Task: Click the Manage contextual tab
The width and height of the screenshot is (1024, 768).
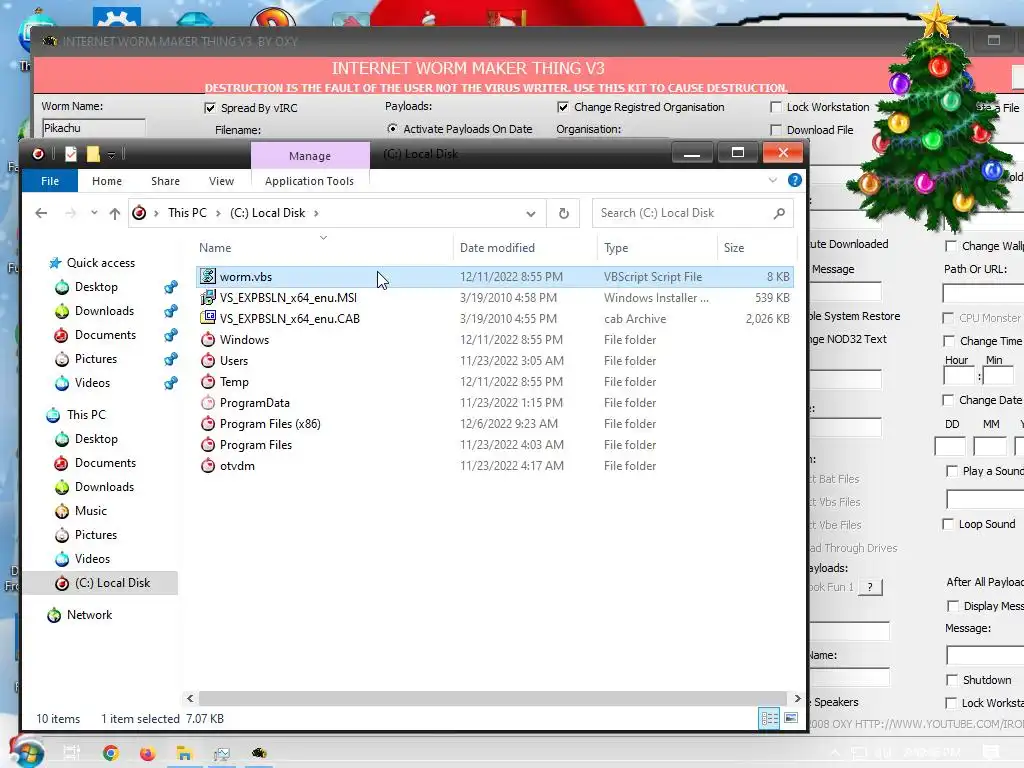Action: 310,156
